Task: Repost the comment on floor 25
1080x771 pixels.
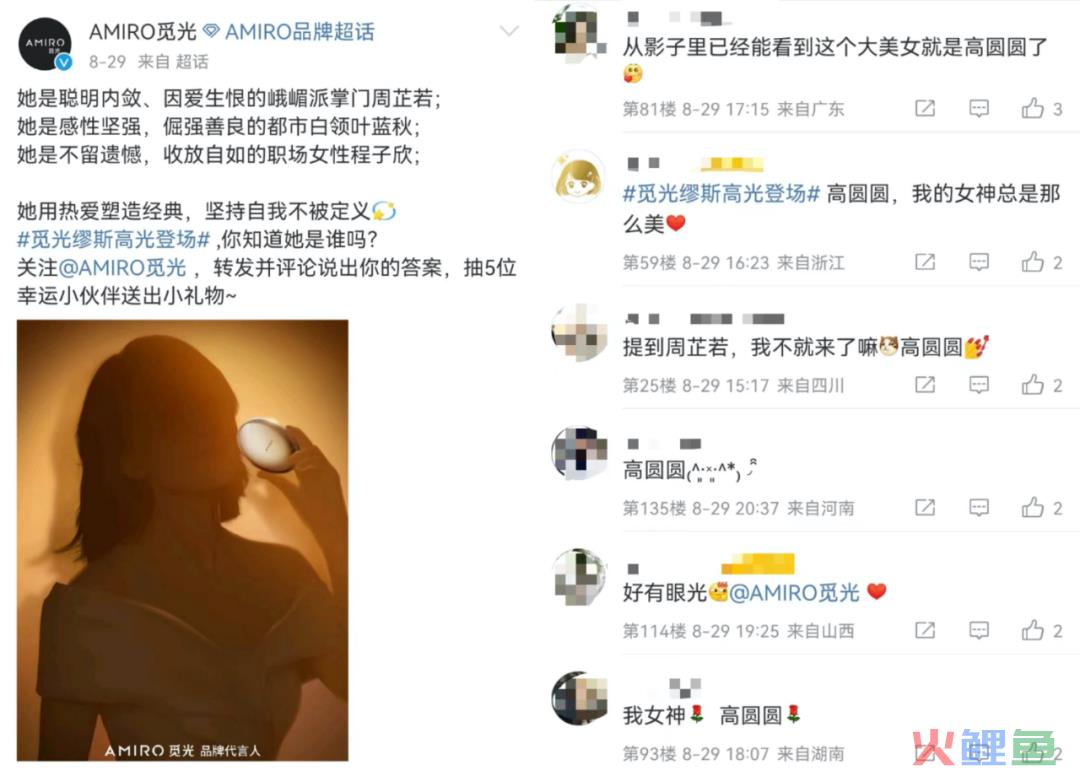Action: [925, 384]
